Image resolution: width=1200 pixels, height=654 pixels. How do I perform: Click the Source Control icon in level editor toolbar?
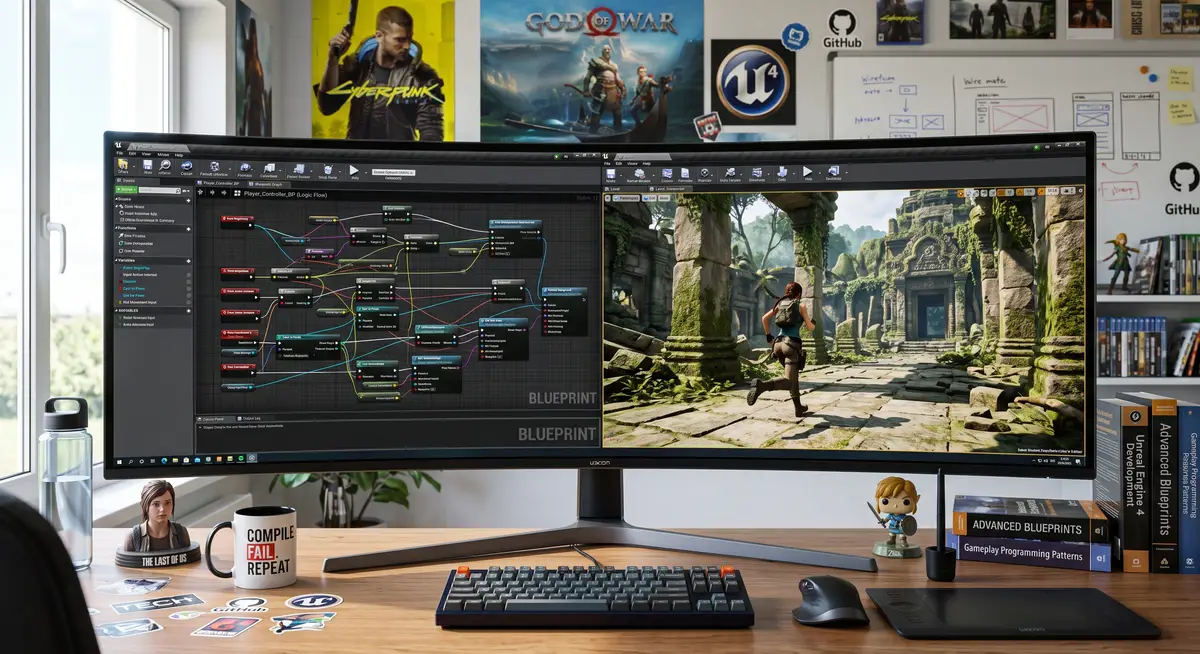pyautogui.click(x=639, y=174)
